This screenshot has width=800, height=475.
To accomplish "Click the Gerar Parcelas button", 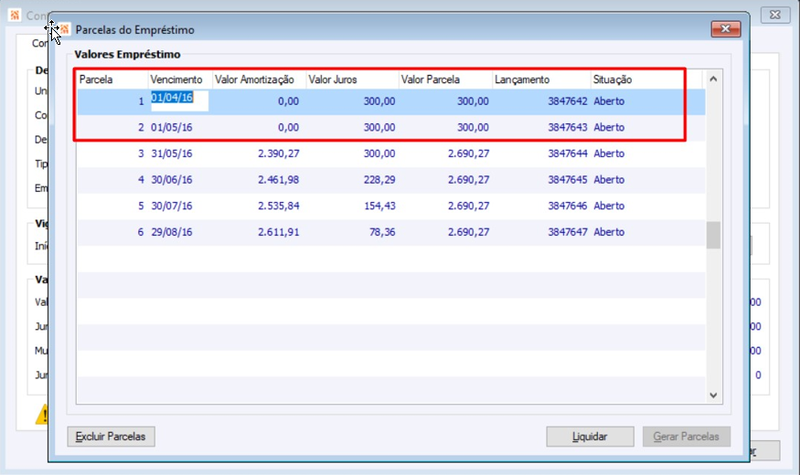I will [686, 437].
